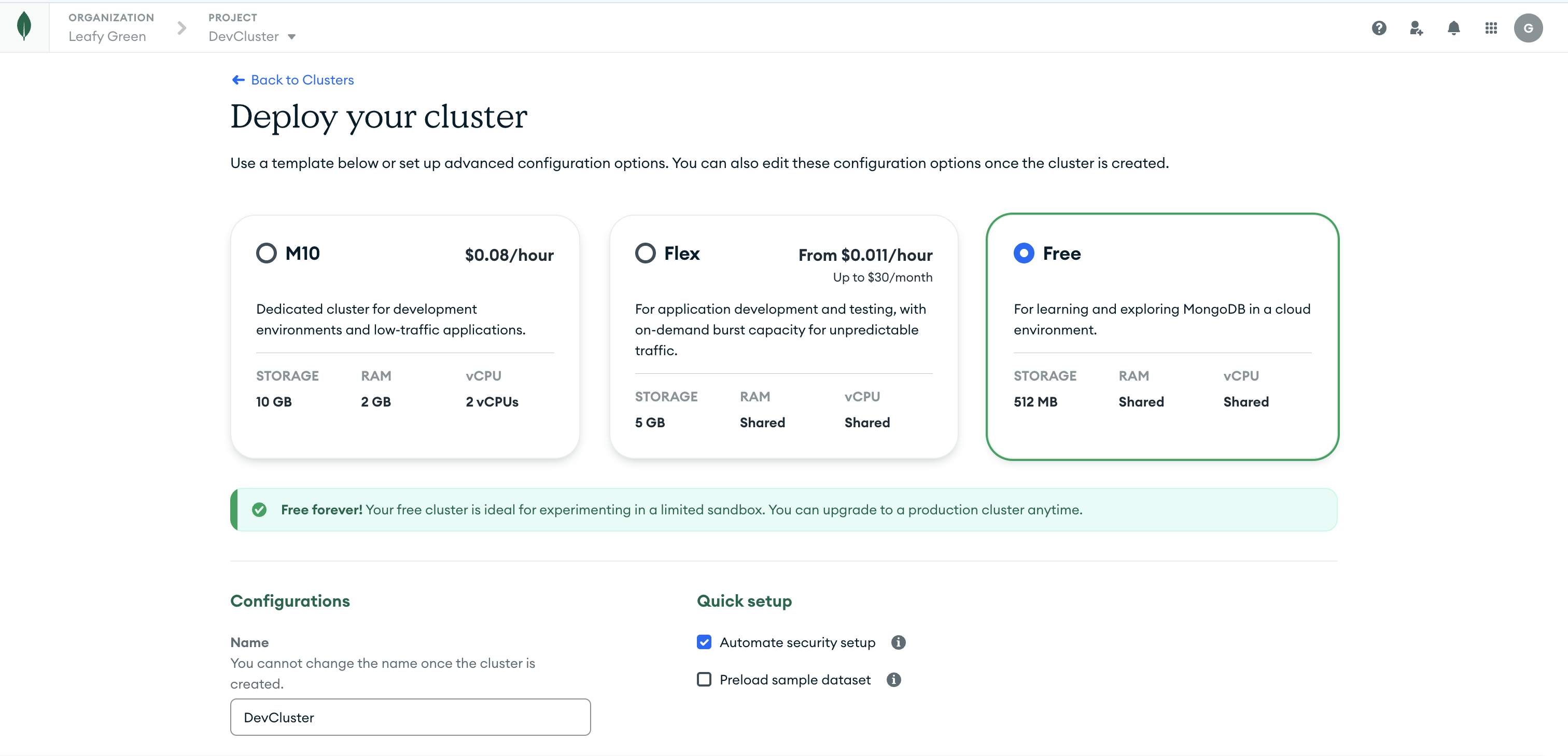Select the M10 cluster radio button

point(266,253)
